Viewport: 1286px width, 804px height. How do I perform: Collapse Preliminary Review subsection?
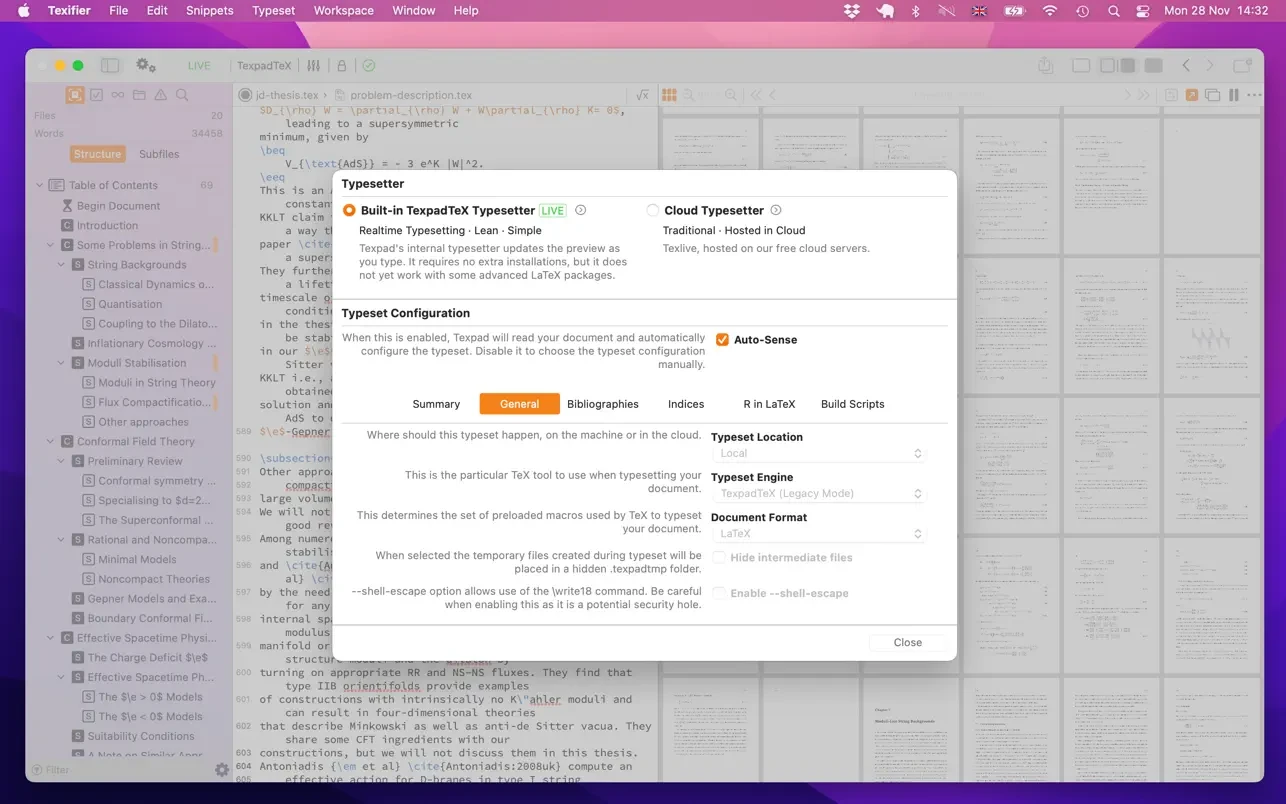[61, 461]
